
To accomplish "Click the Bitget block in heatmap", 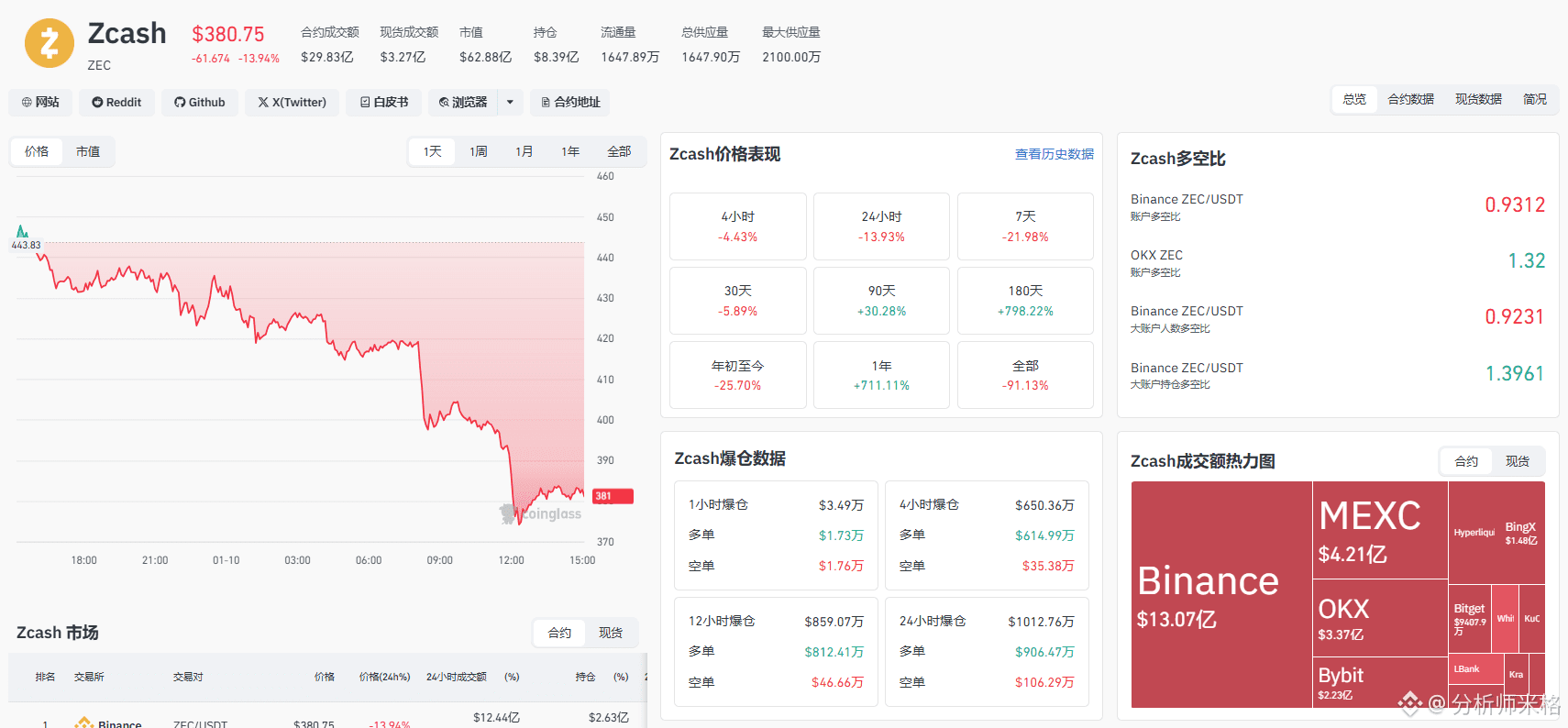I will click(1470, 619).
